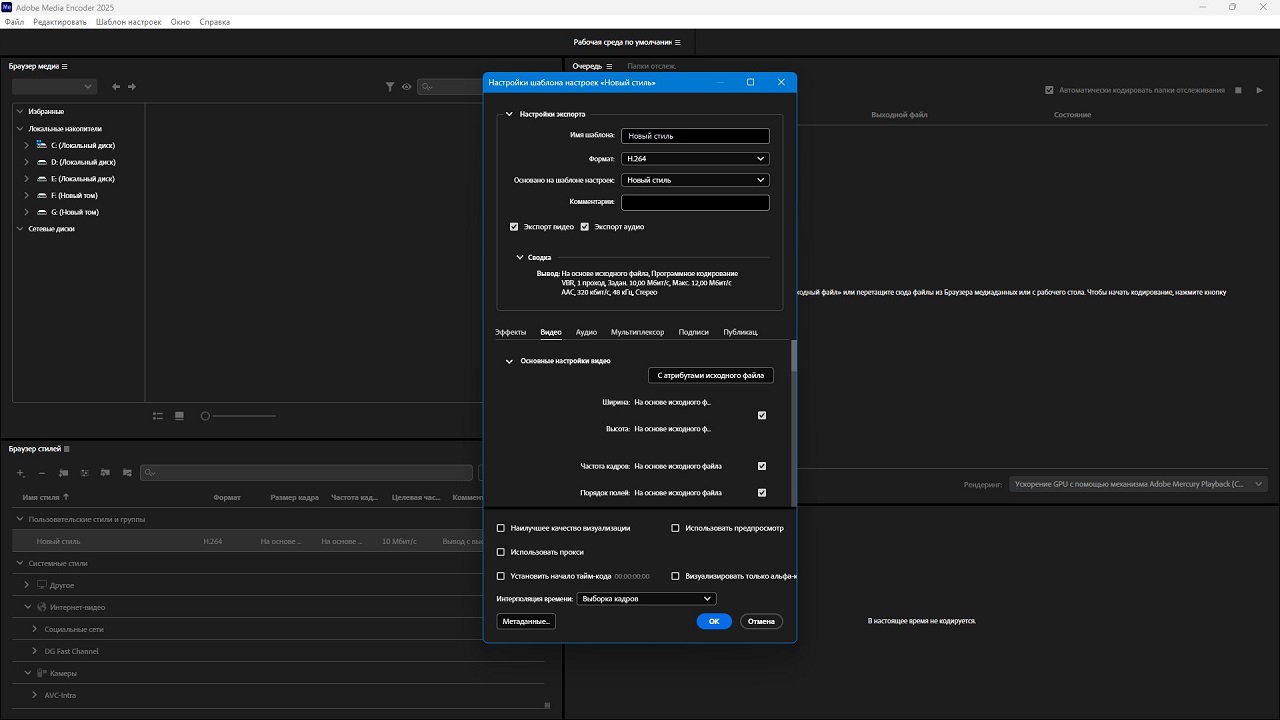Click the eye icon in Media Browser toolbar

coord(407,87)
